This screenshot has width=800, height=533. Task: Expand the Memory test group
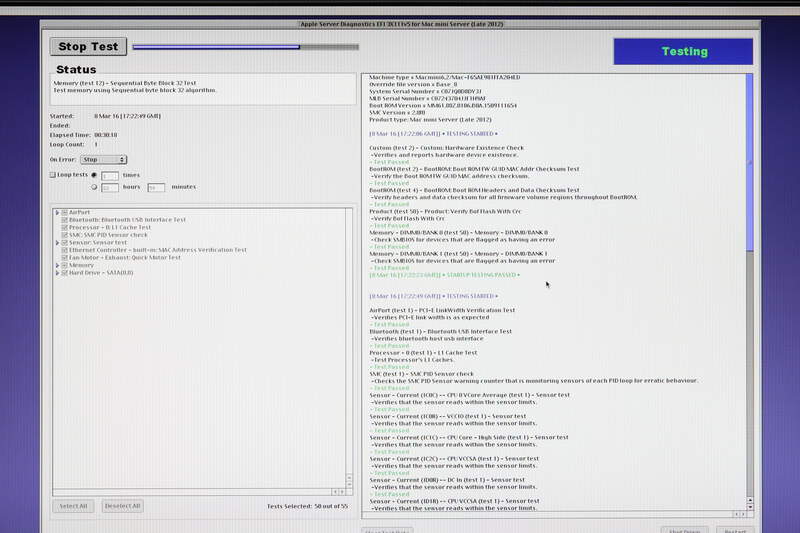click(x=57, y=265)
